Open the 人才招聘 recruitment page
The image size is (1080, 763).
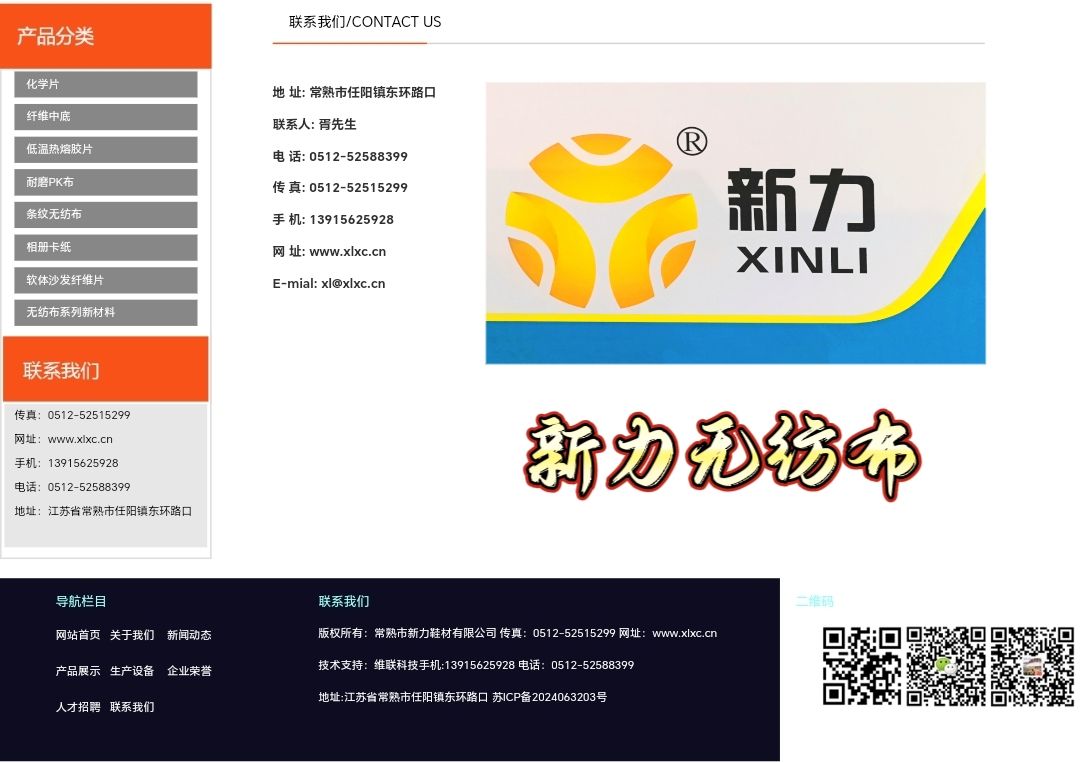coord(79,706)
